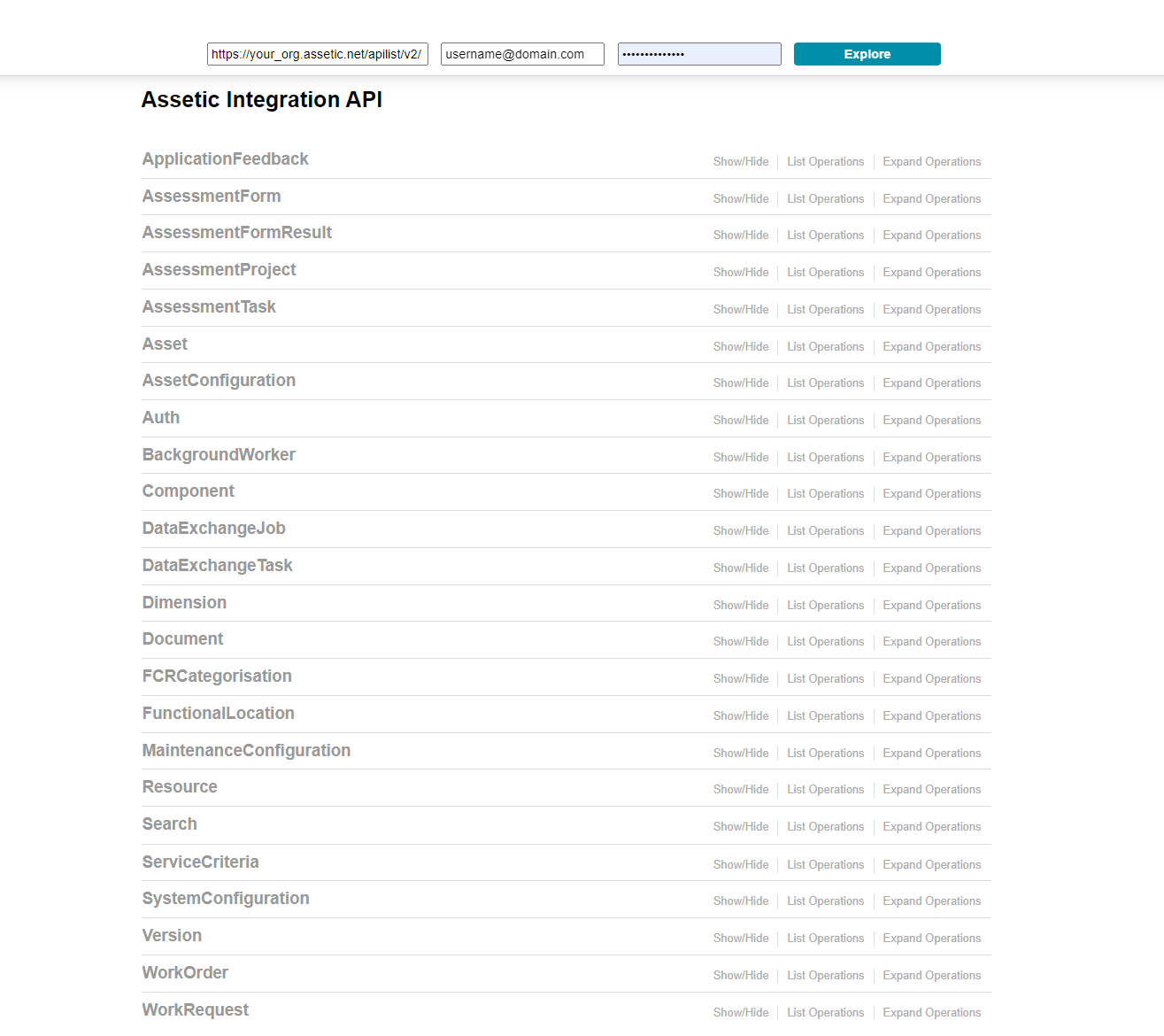
Task: Open the ServiceCriteria section heading
Action: point(201,862)
